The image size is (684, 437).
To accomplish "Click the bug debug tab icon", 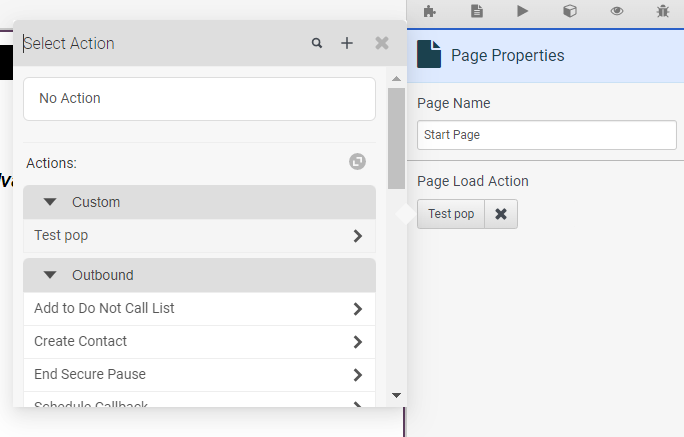I will (663, 12).
